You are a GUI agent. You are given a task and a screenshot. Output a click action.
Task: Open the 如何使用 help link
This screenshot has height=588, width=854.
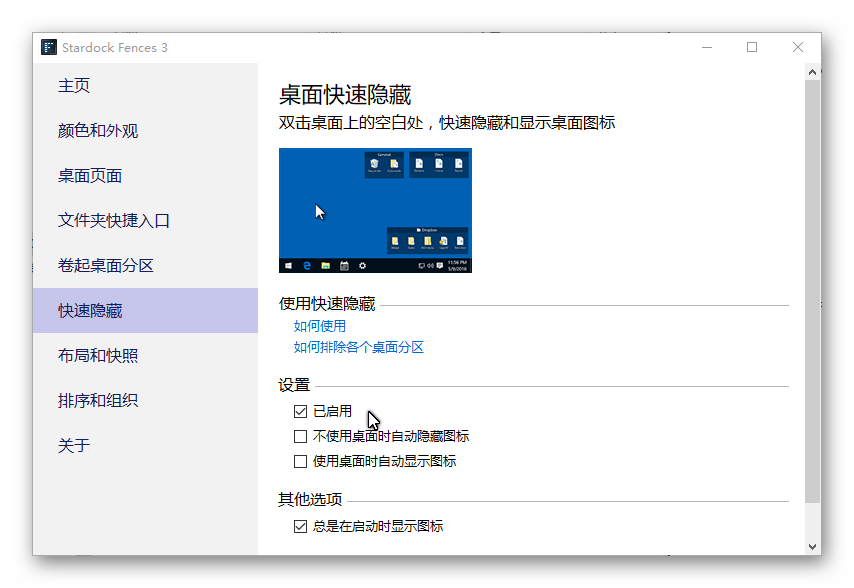point(320,326)
